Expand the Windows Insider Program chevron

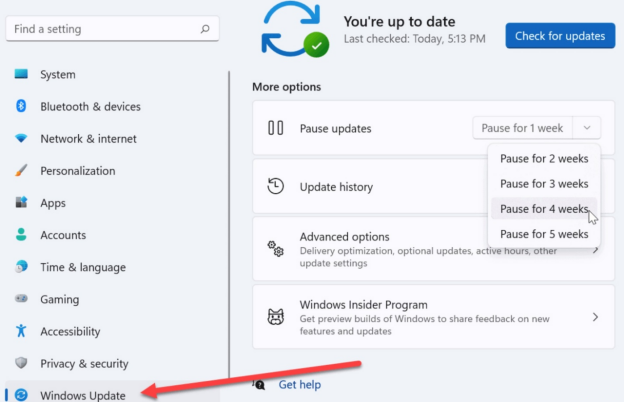pyautogui.click(x=595, y=317)
